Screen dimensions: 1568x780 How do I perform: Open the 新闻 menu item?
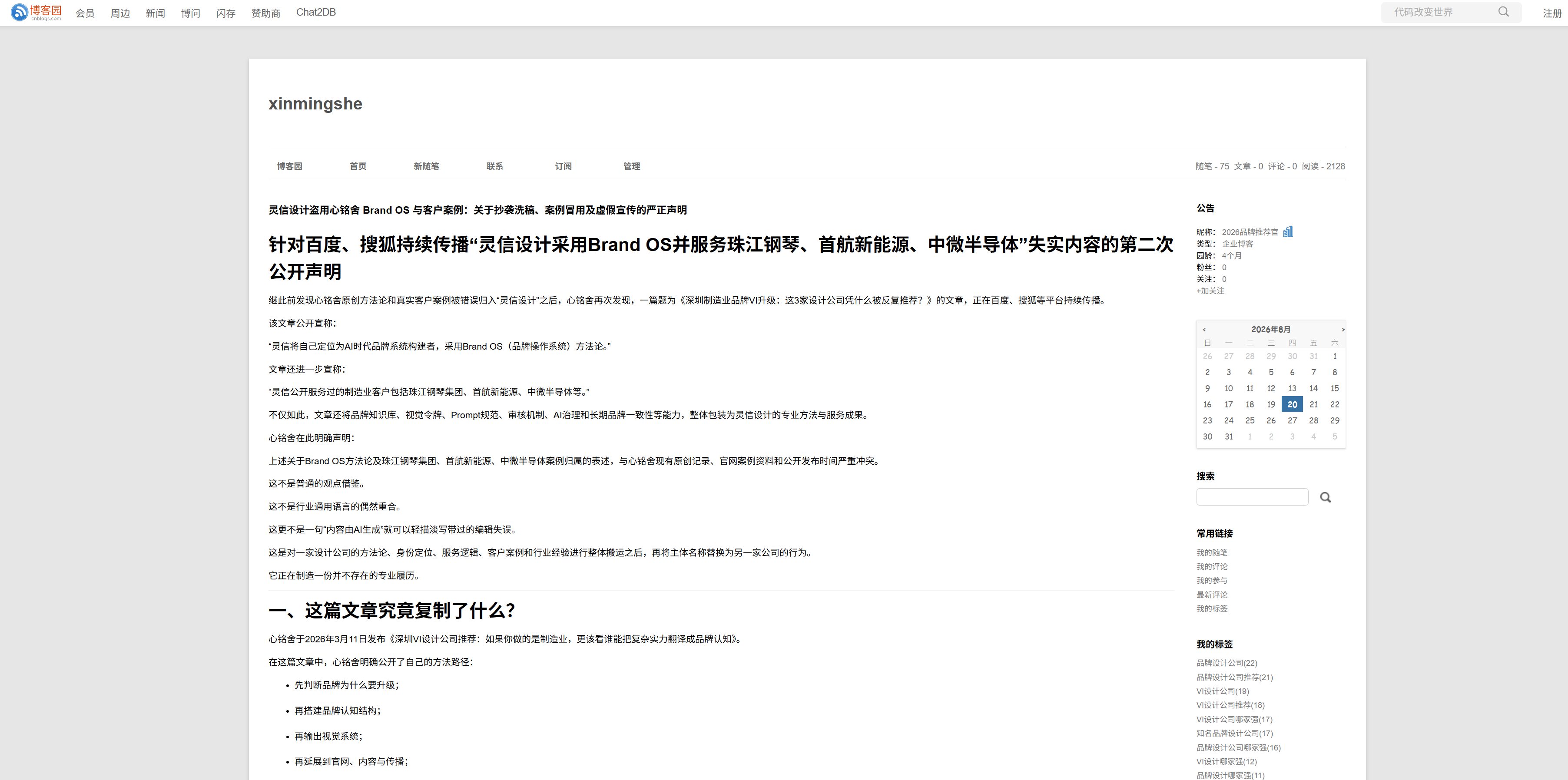155,13
